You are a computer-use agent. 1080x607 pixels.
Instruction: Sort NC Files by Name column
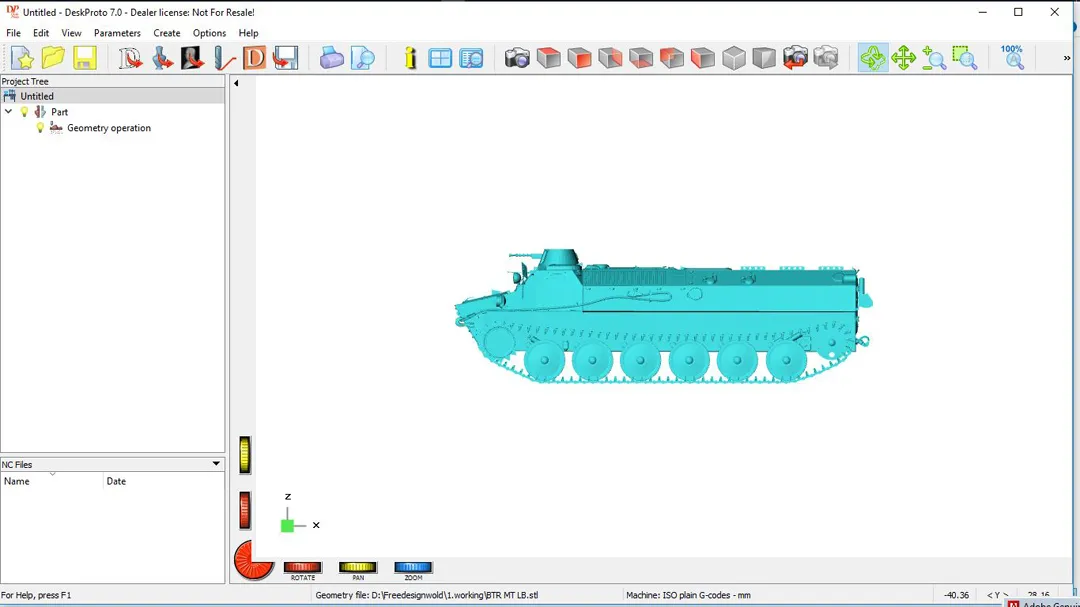[52, 481]
